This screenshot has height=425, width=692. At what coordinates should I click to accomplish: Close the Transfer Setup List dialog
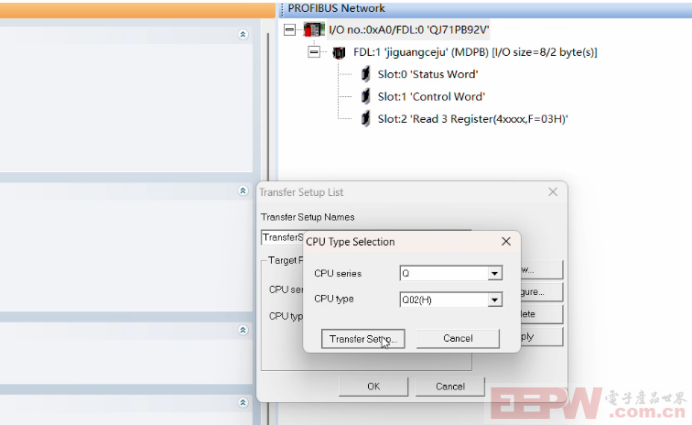click(553, 192)
